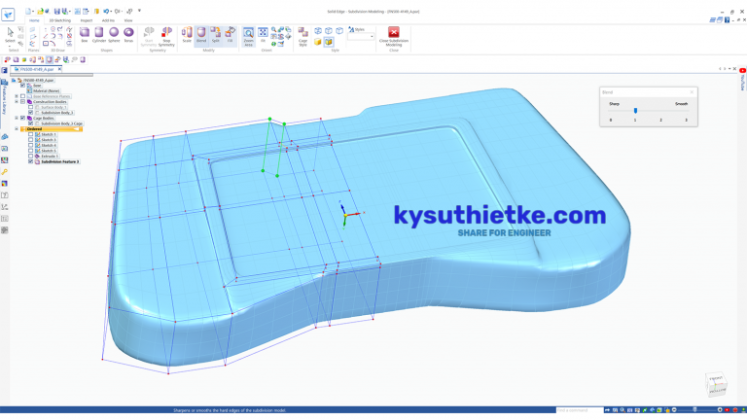The image size is (747, 420).
Task: Activate the Fill modify tool
Action: click(x=230, y=35)
